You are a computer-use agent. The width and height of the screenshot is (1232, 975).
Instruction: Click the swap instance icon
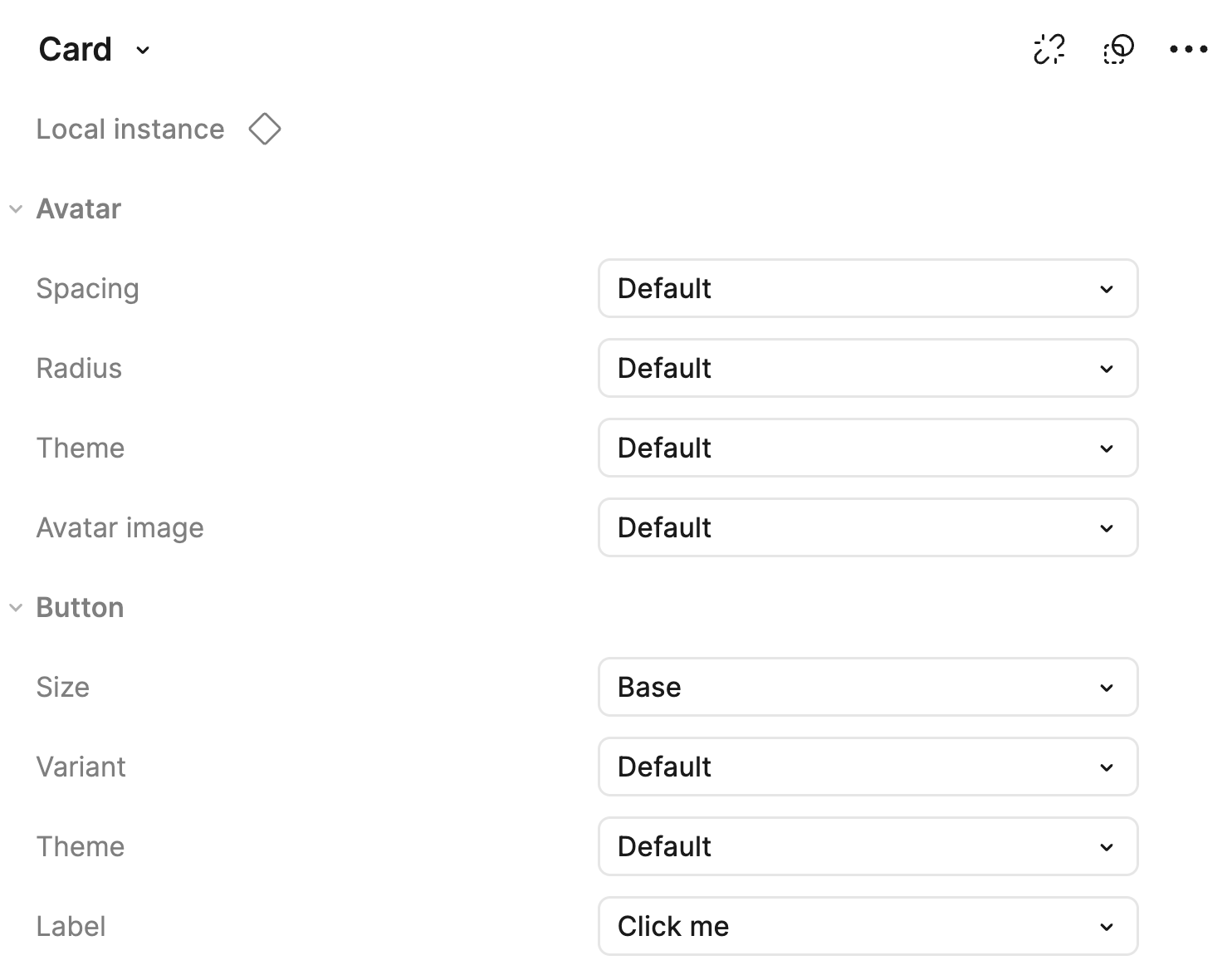(x=1118, y=49)
